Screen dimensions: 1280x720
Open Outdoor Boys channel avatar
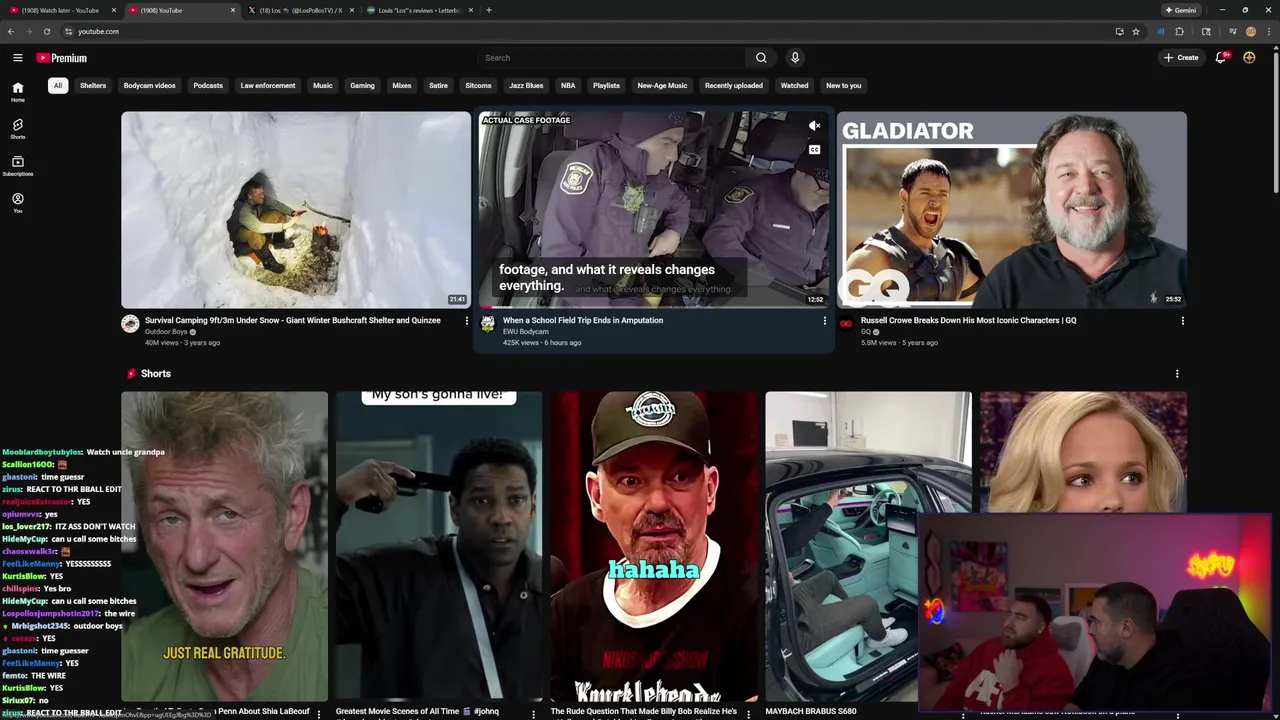click(130, 323)
